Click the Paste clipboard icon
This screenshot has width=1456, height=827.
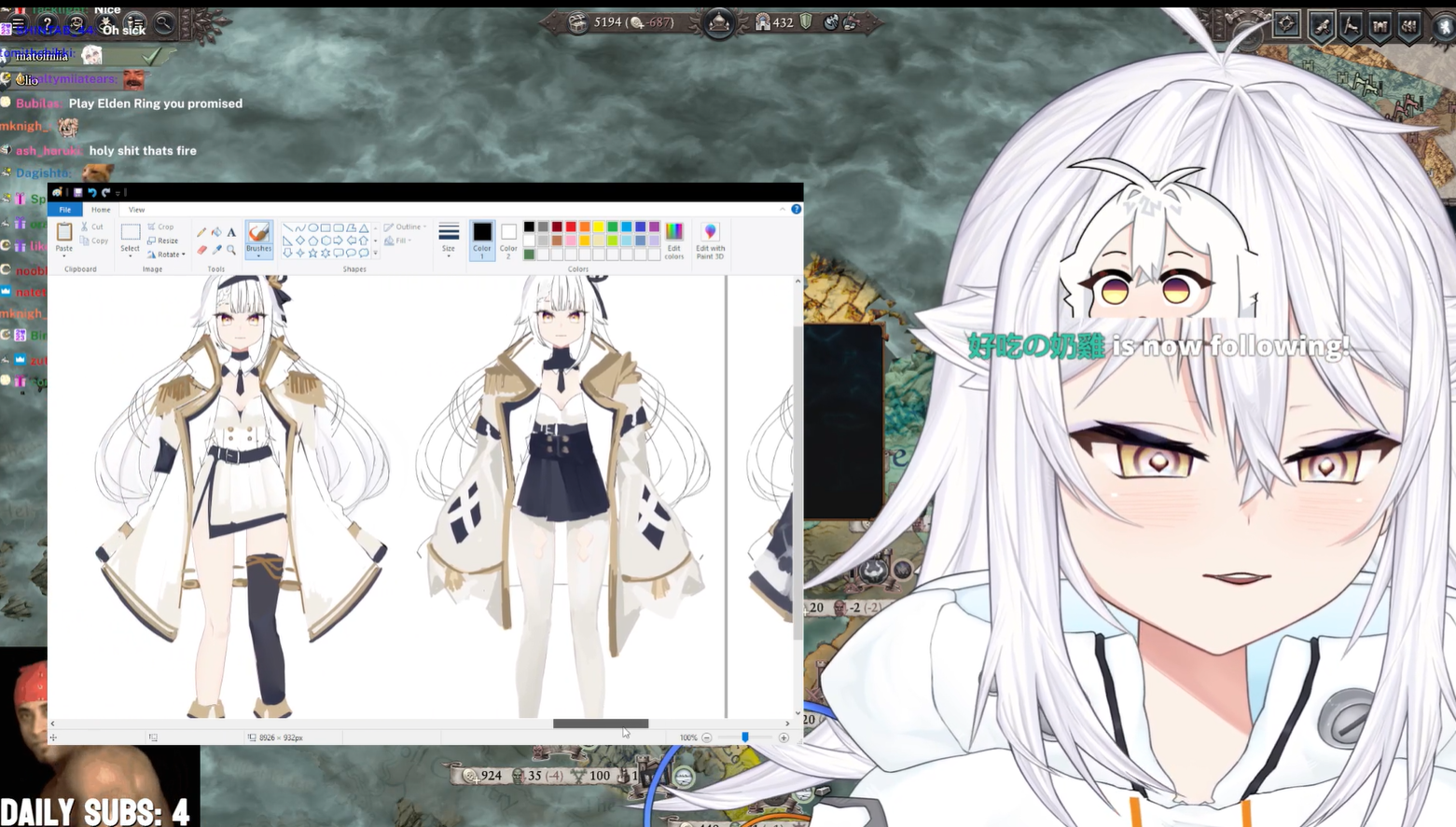(x=63, y=231)
